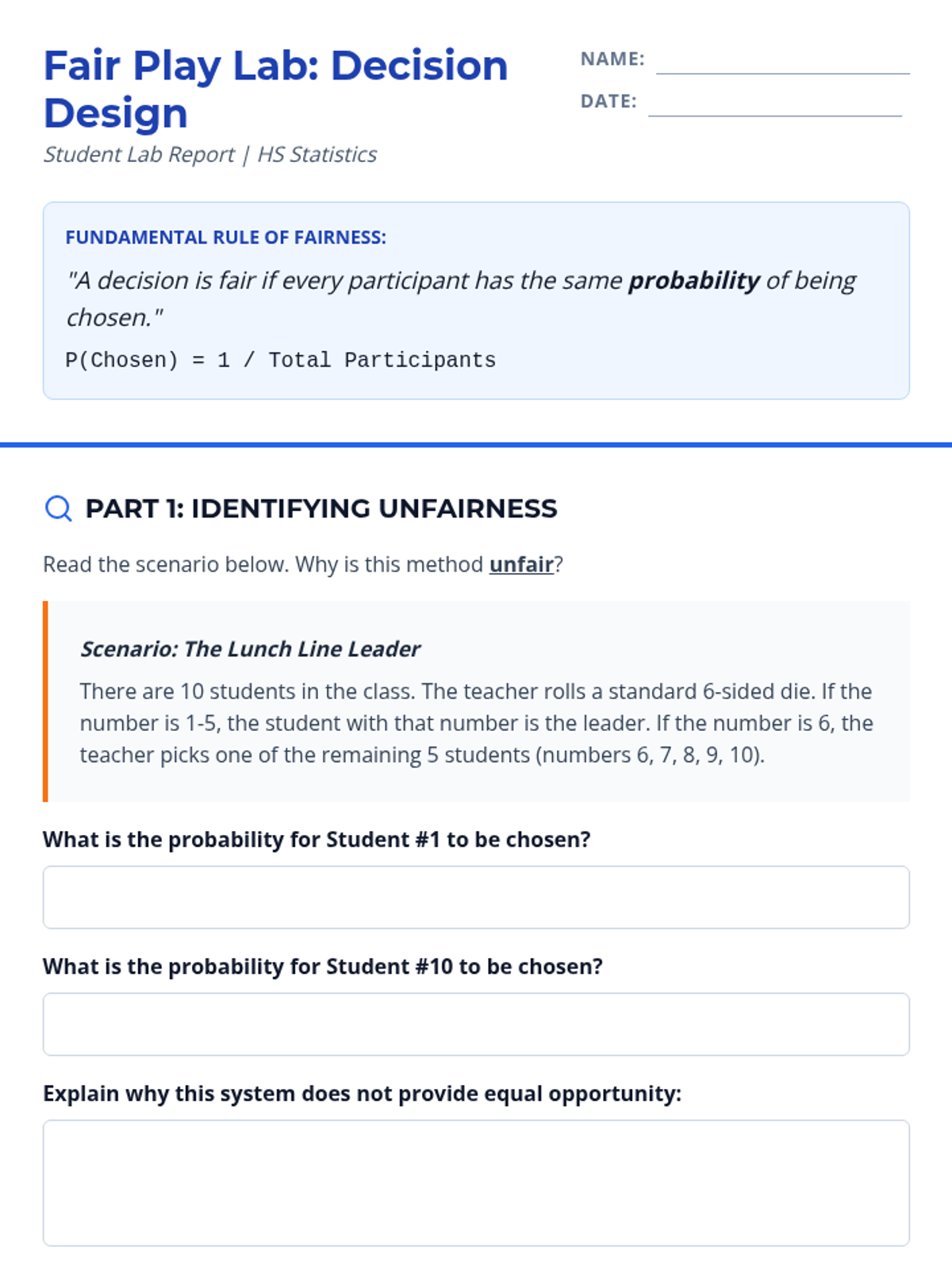Screen dimensions: 952x1270
Task: Focus the Student #1 probability answer box
Action: pos(476,897)
